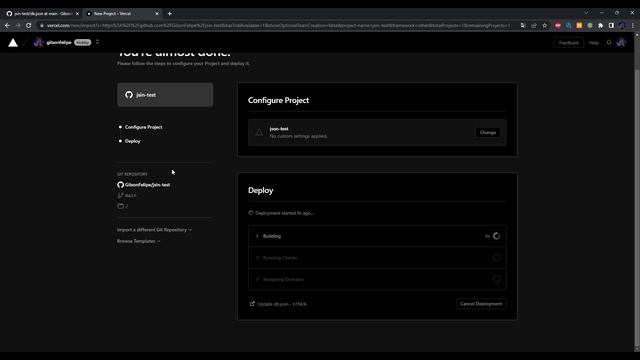640x360 pixels.
Task: Open the green extension icon in toolbar
Action: (590, 25)
